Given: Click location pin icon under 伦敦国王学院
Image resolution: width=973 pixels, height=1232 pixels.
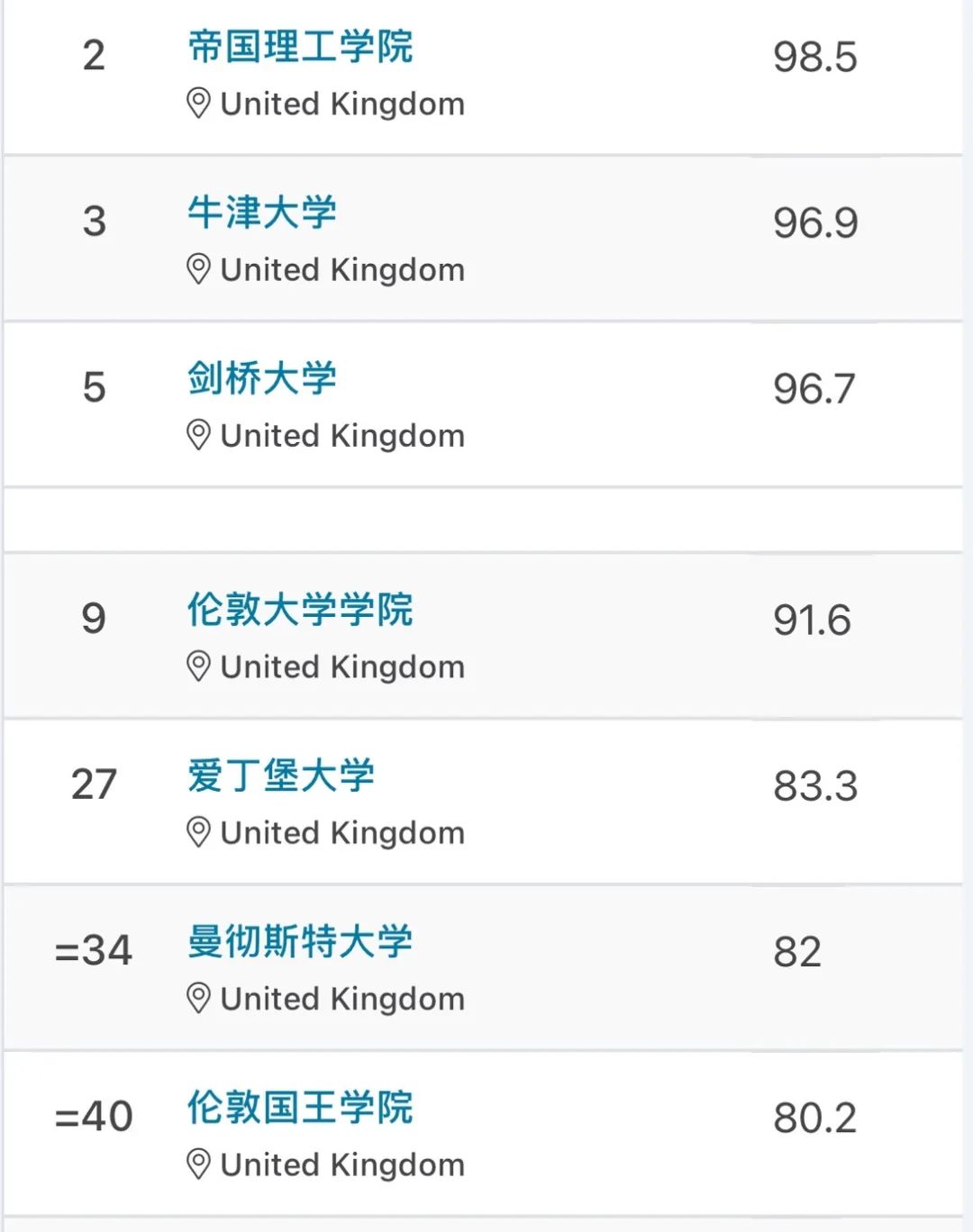Looking at the screenshot, I should (198, 1164).
